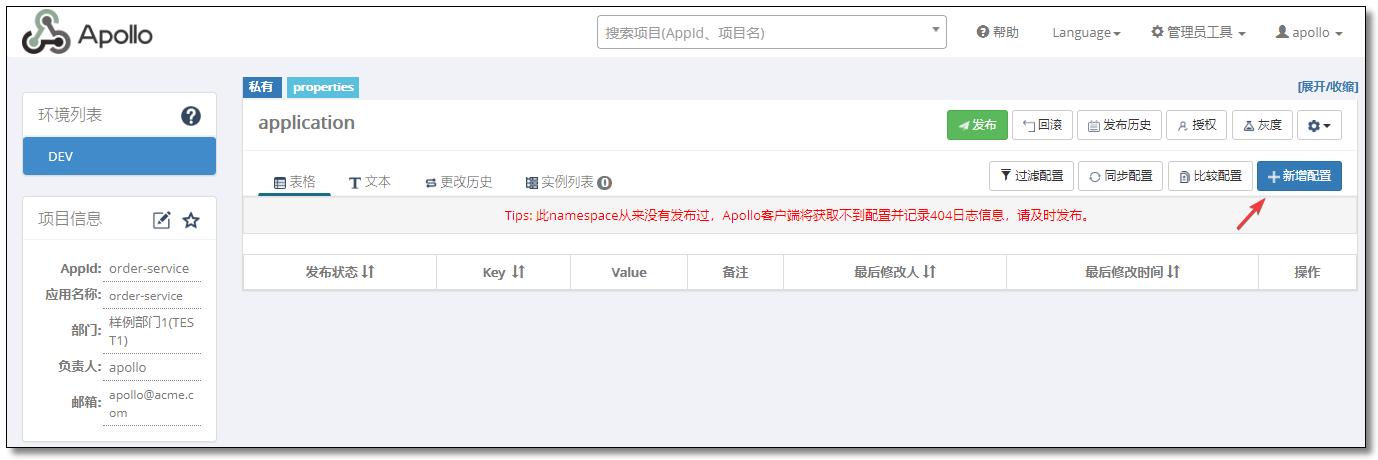Click the 部门 value 样例部门1(TEST1)
Image resolution: width=1378 pixels, height=460 pixels.
coord(152,331)
